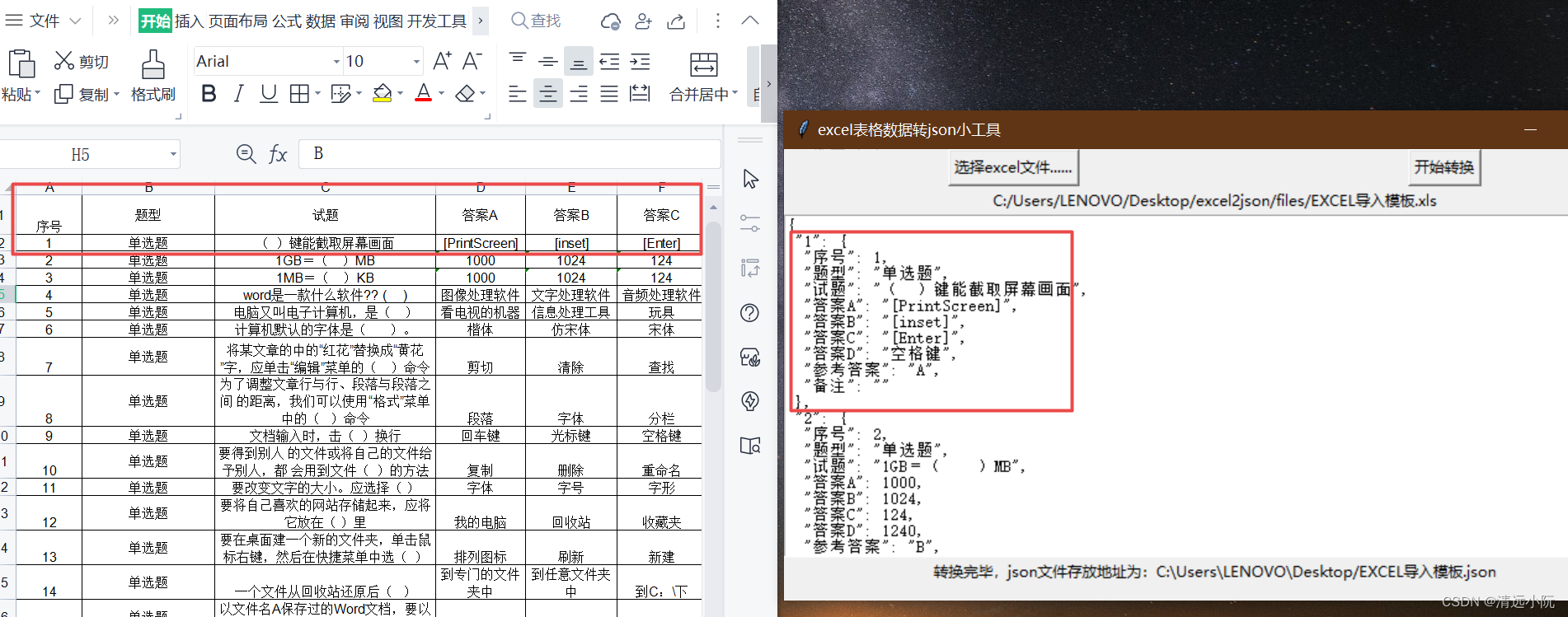Click the Paste clipboard icon

pyautogui.click(x=21, y=64)
